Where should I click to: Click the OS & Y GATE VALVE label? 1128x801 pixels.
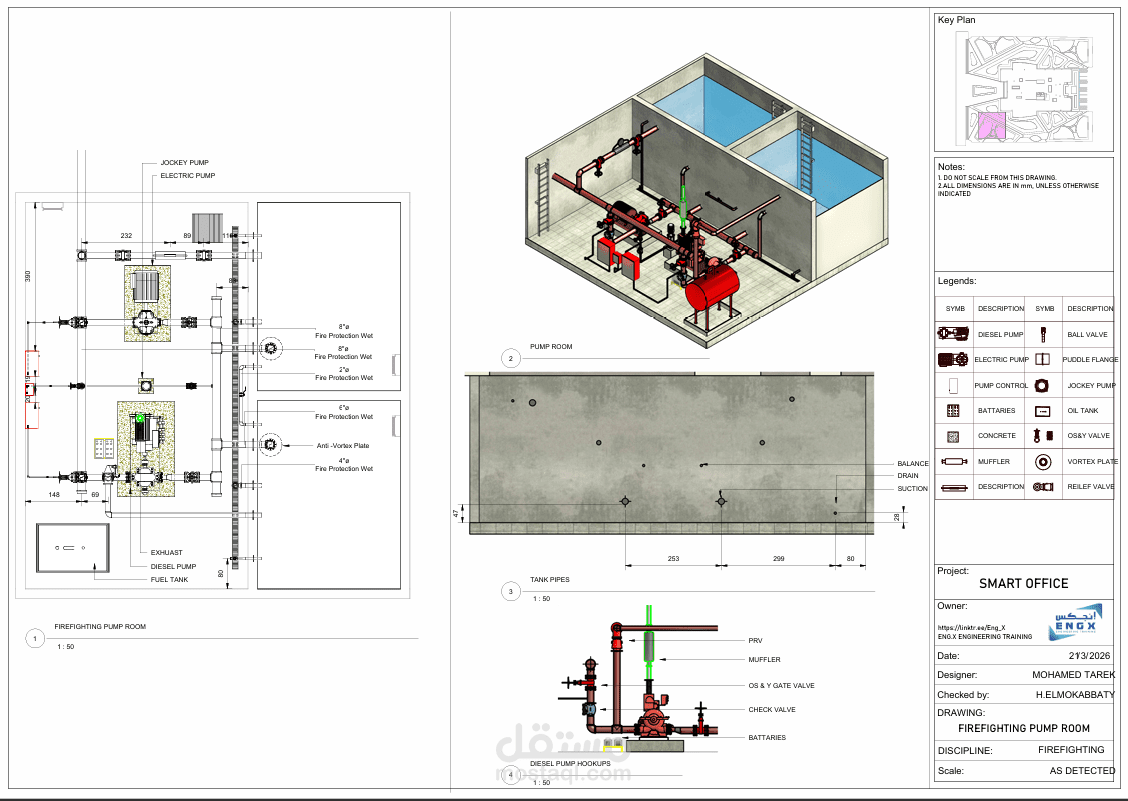pos(781,686)
